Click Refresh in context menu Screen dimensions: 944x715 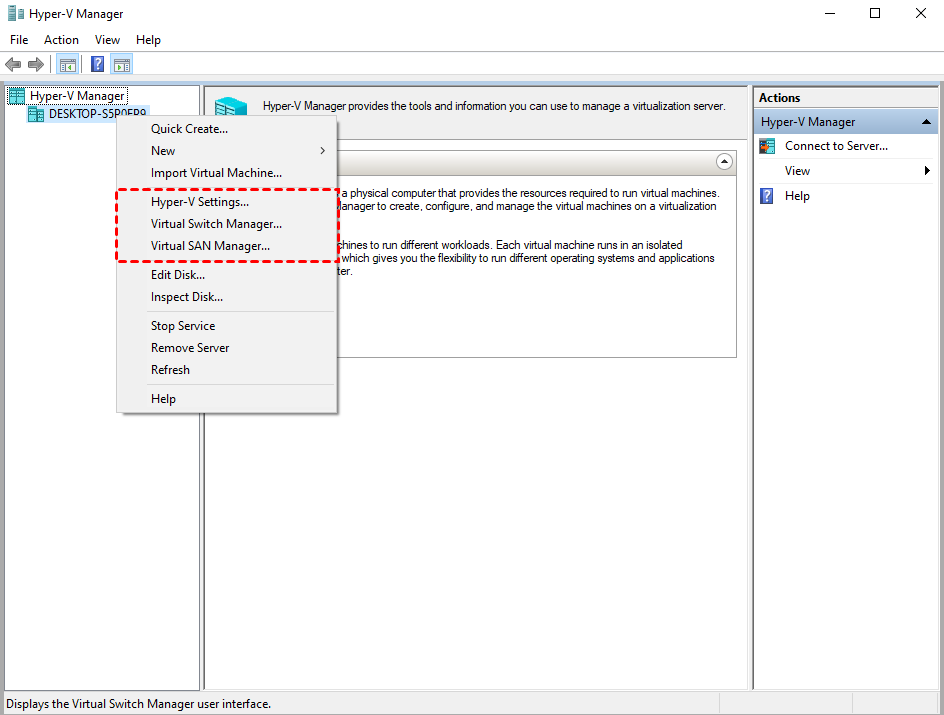coord(227,370)
